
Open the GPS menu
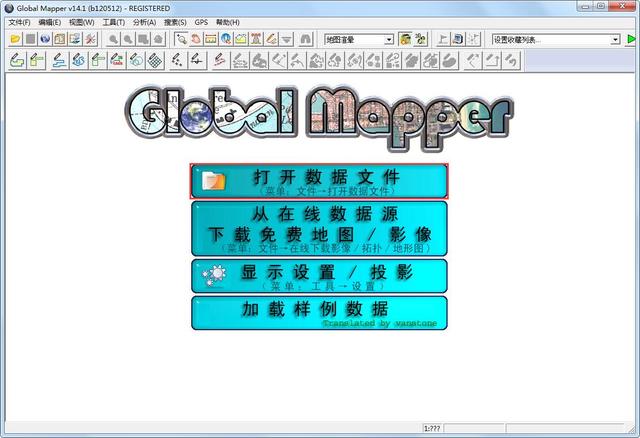[201, 22]
